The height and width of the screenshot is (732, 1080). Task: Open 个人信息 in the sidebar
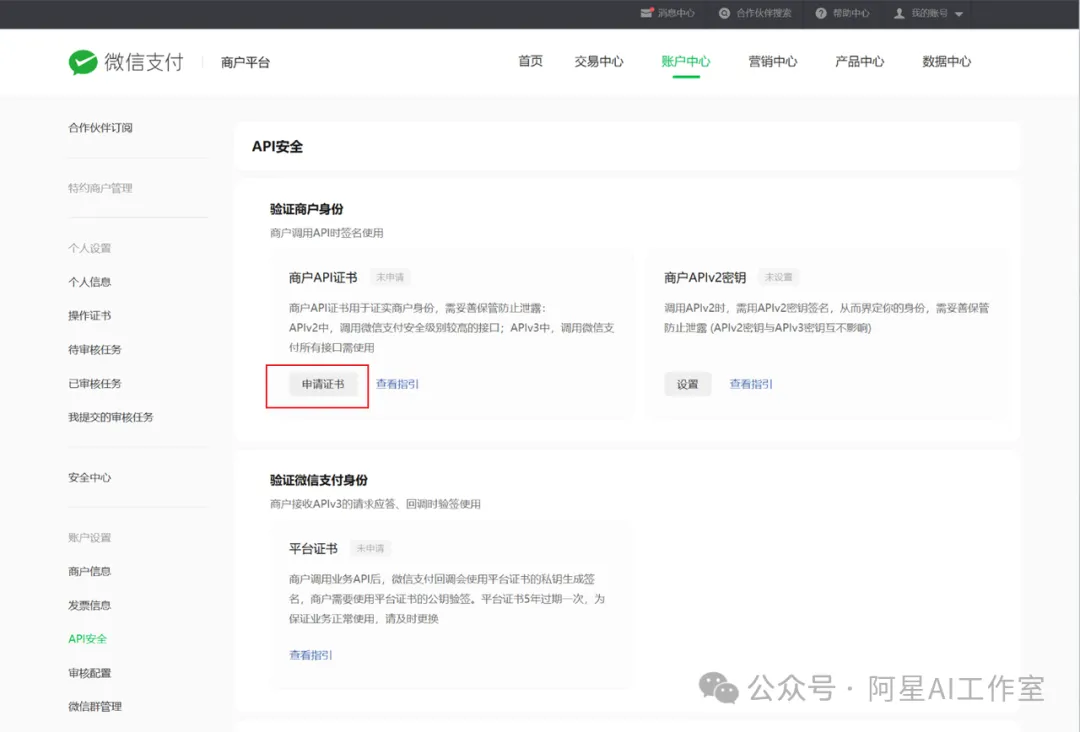click(90, 282)
